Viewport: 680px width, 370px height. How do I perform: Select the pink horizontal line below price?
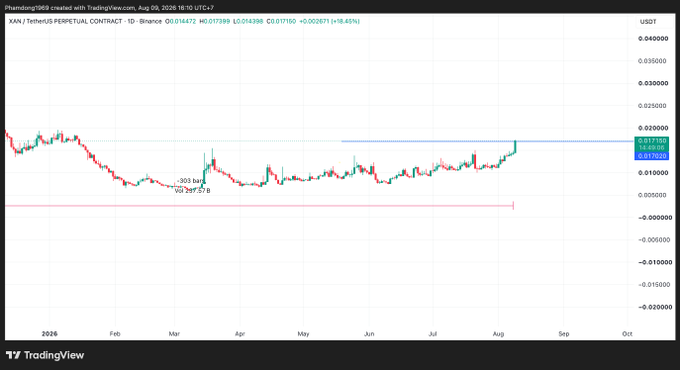point(259,206)
